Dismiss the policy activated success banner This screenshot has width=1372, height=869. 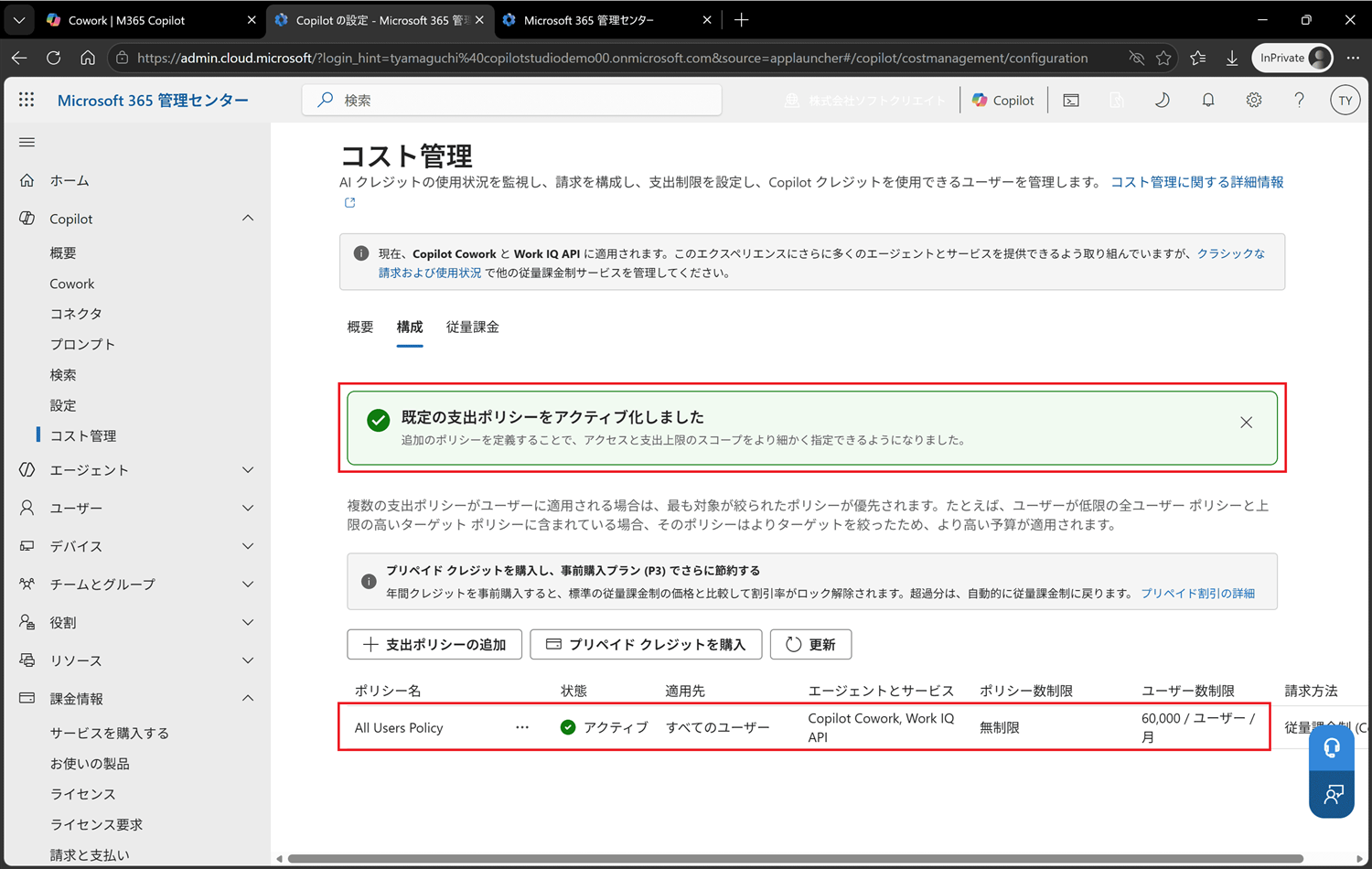tap(1246, 423)
